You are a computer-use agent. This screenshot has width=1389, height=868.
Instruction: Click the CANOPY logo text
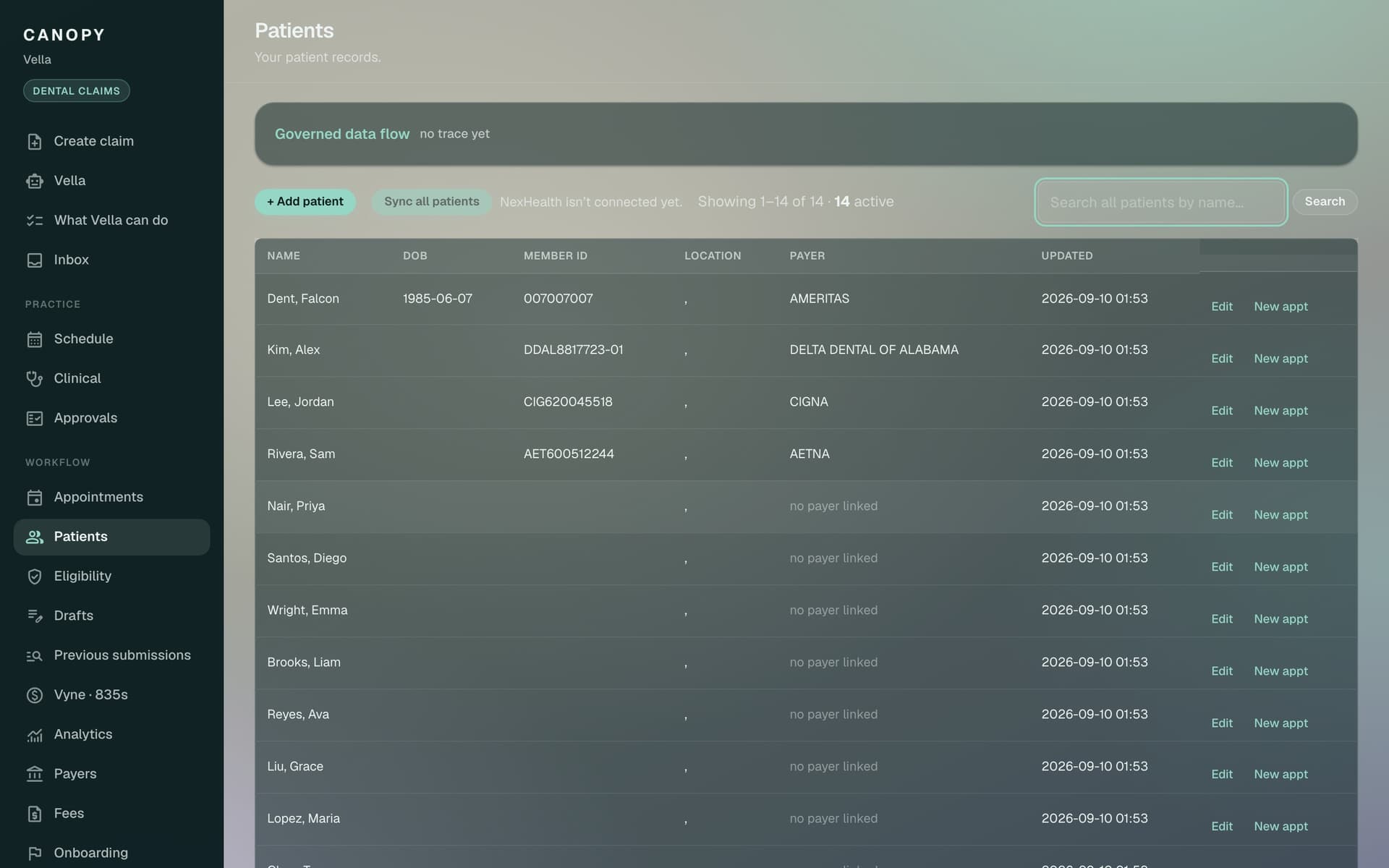(x=64, y=35)
